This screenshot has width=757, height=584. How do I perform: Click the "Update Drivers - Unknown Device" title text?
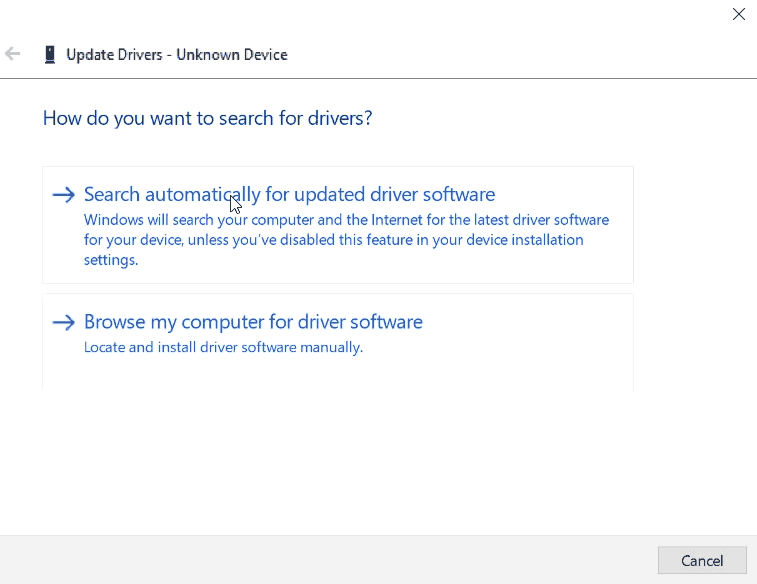tap(177, 55)
